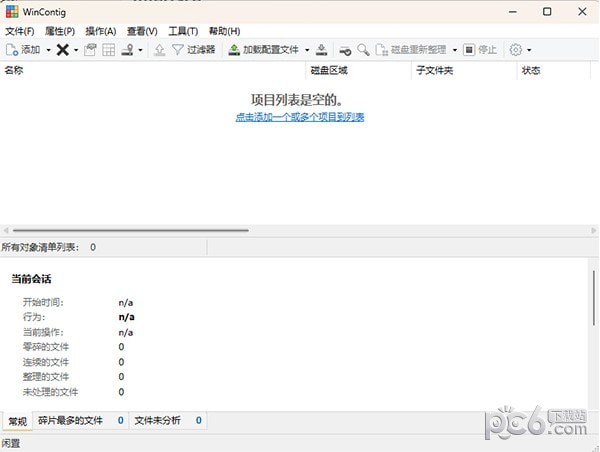Expand the 添加 dropdown arrow
The height and width of the screenshot is (452, 600).
(49, 50)
